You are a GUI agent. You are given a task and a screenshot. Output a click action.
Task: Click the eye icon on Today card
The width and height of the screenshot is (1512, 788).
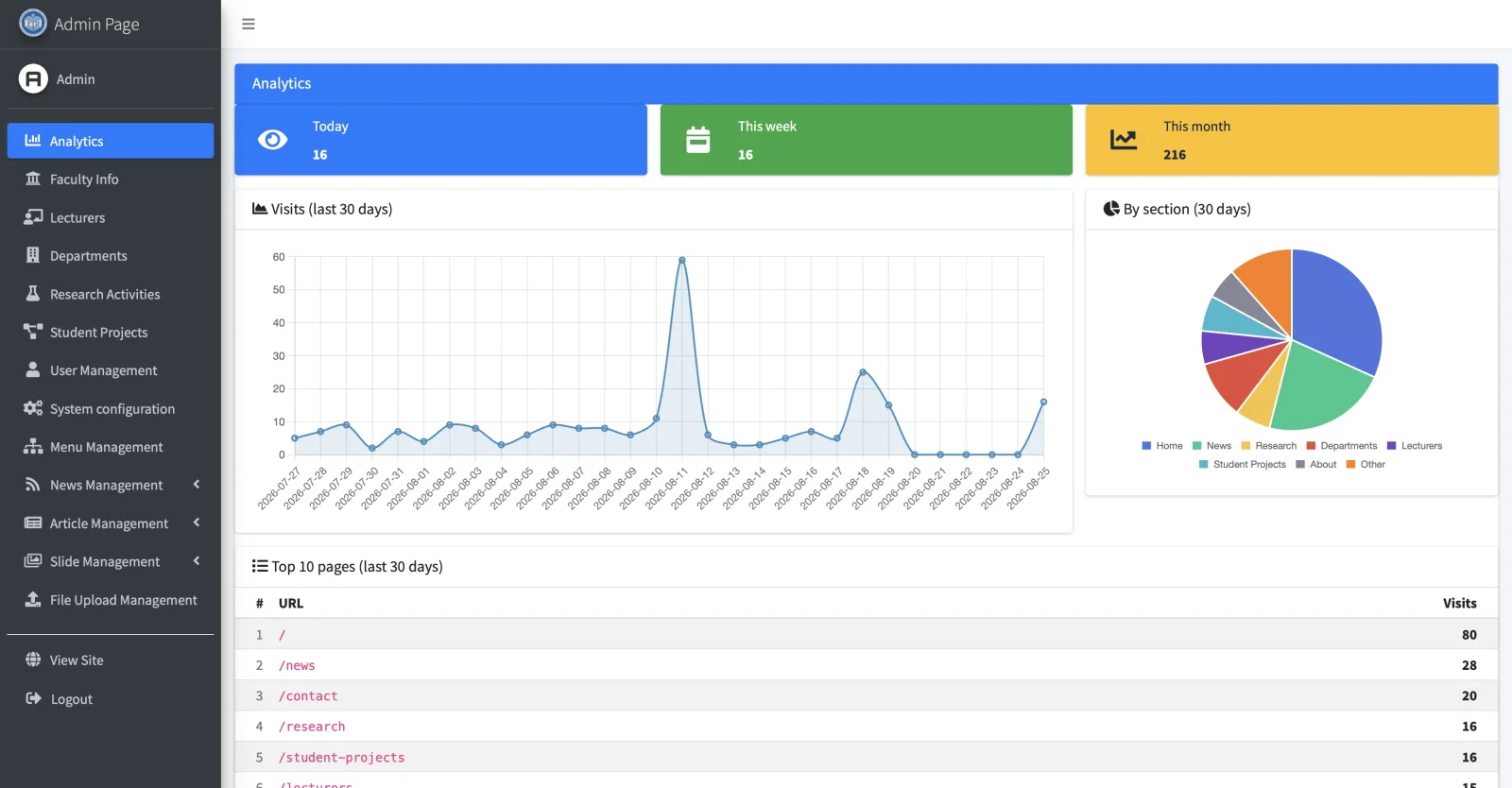click(x=272, y=140)
